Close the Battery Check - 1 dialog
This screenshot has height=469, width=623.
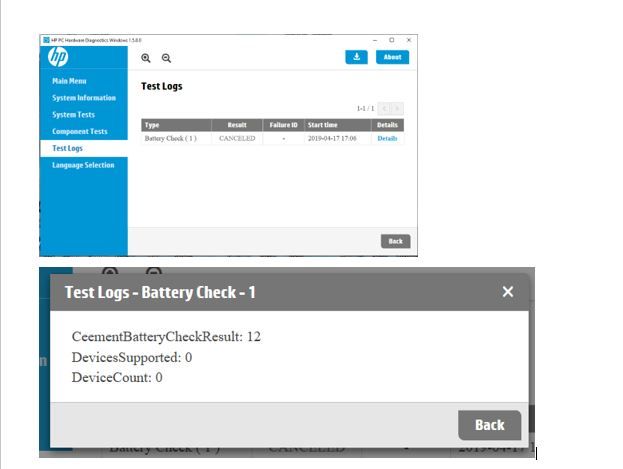point(507,292)
